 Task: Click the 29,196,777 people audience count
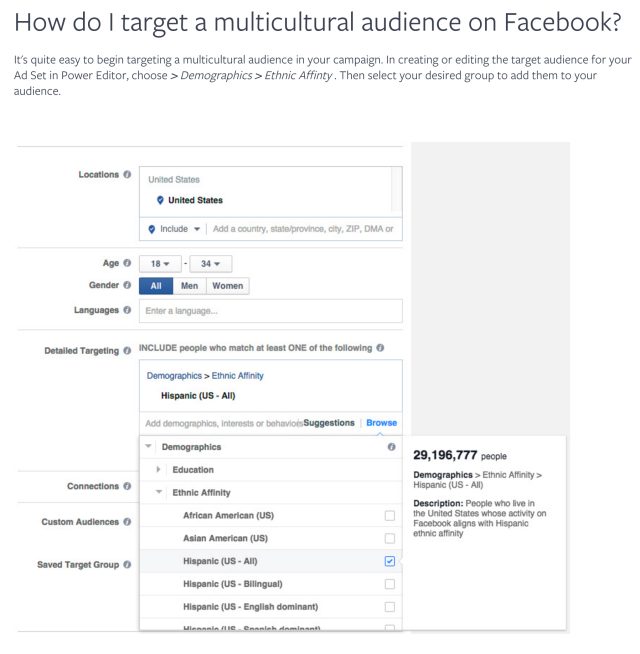pyautogui.click(x=460, y=455)
